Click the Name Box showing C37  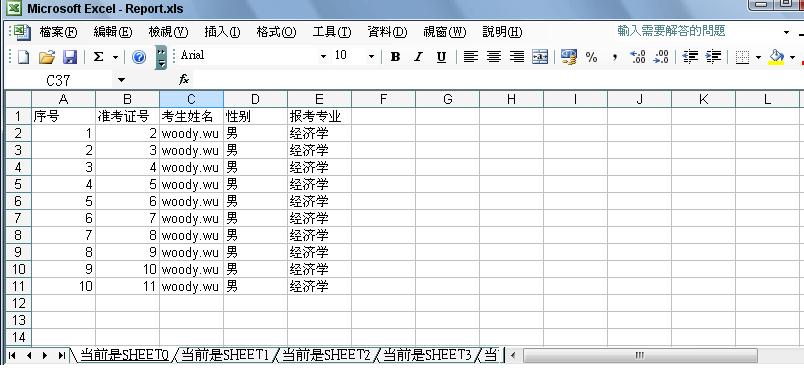point(58,80)
